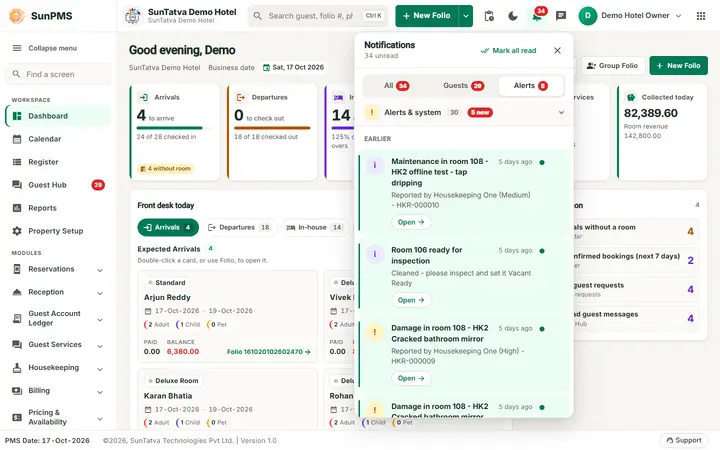Image resolution: width=720 pixels, height=450 pixels.
Task: Select the Guests notifications tab
Action: pyautogui.click(x=463, y=86)
